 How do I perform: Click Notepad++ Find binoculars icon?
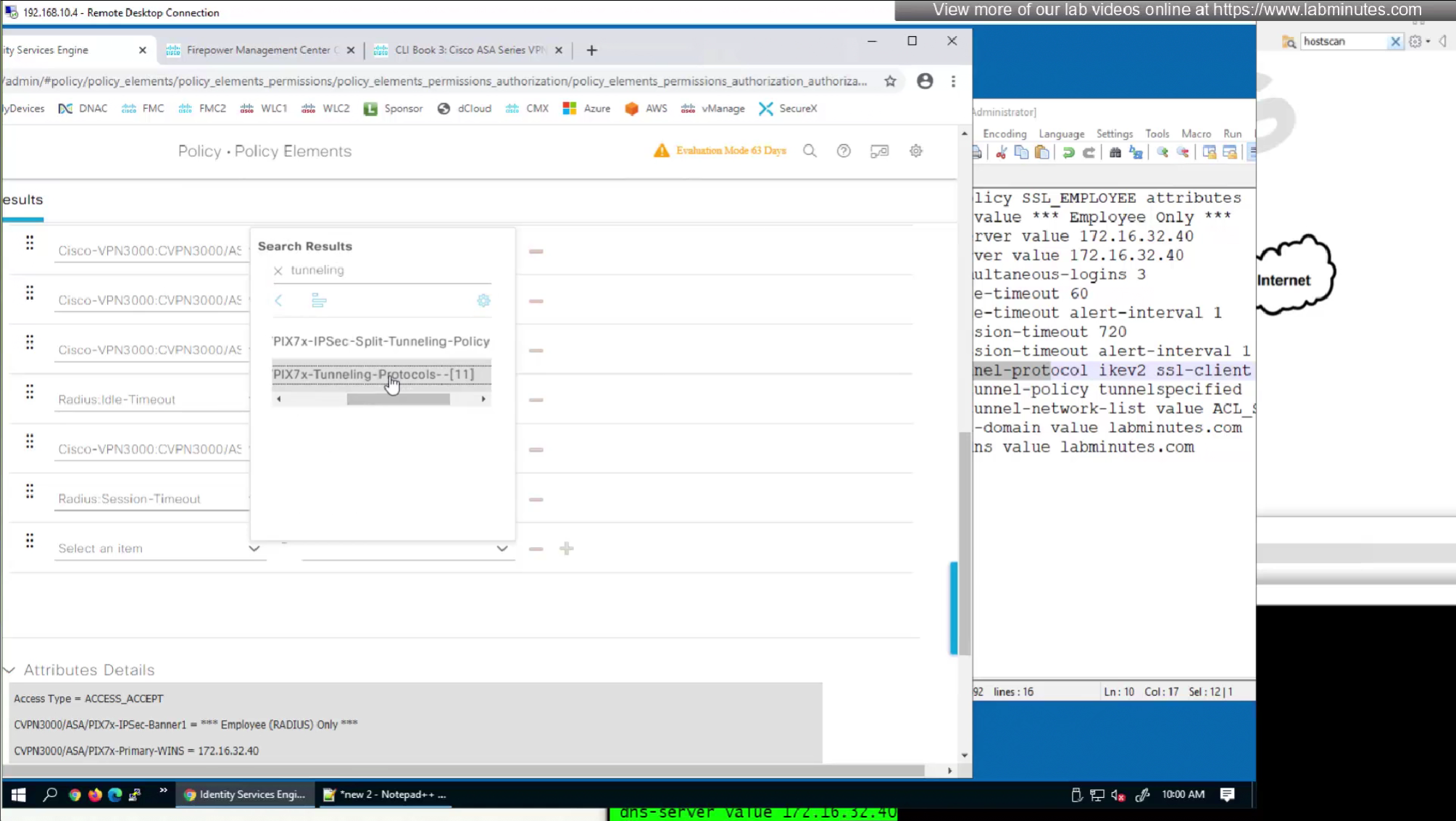click(x=1115, y=152)
